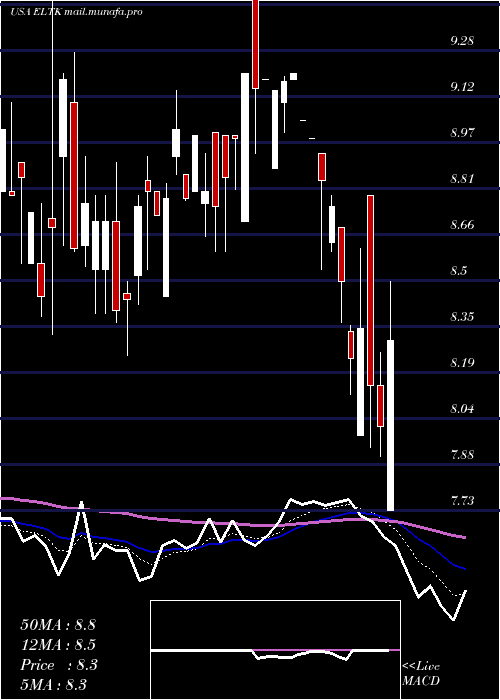The image size is (500, 700).
Task: Select the 8.5 price axis label
Action: (x=458, y=271)
